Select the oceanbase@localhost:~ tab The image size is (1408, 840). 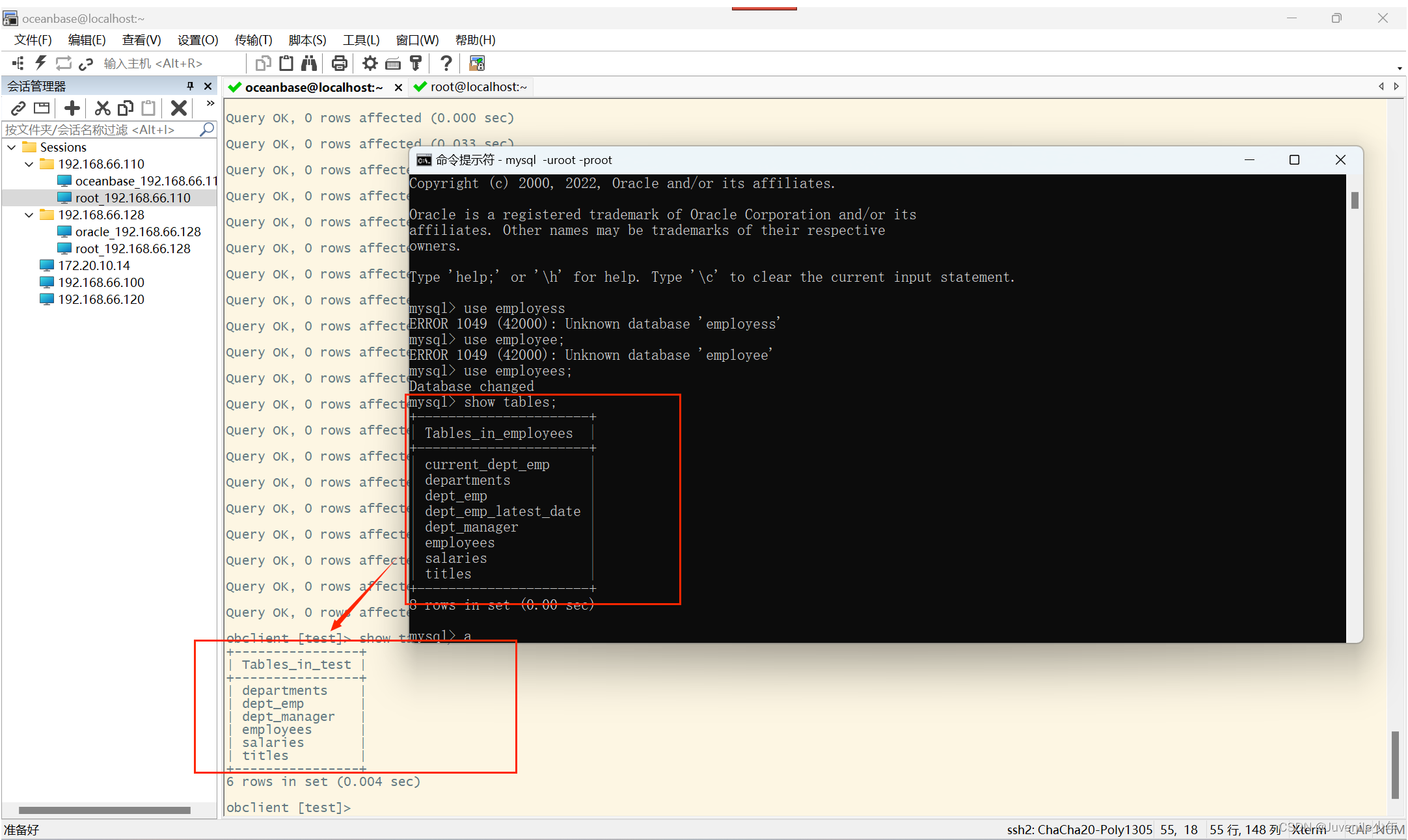coord(314,87)
